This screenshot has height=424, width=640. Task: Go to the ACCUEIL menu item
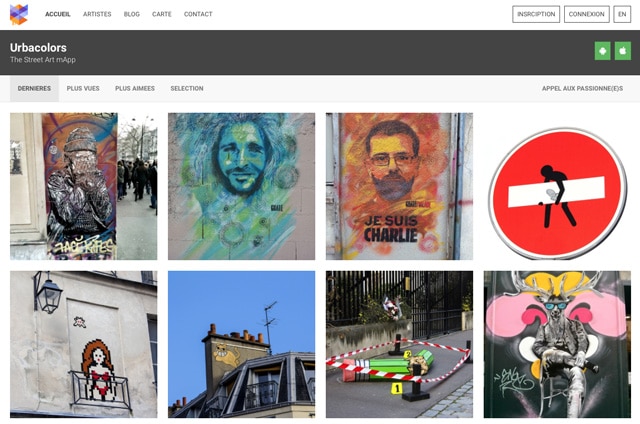coord(58,14)
